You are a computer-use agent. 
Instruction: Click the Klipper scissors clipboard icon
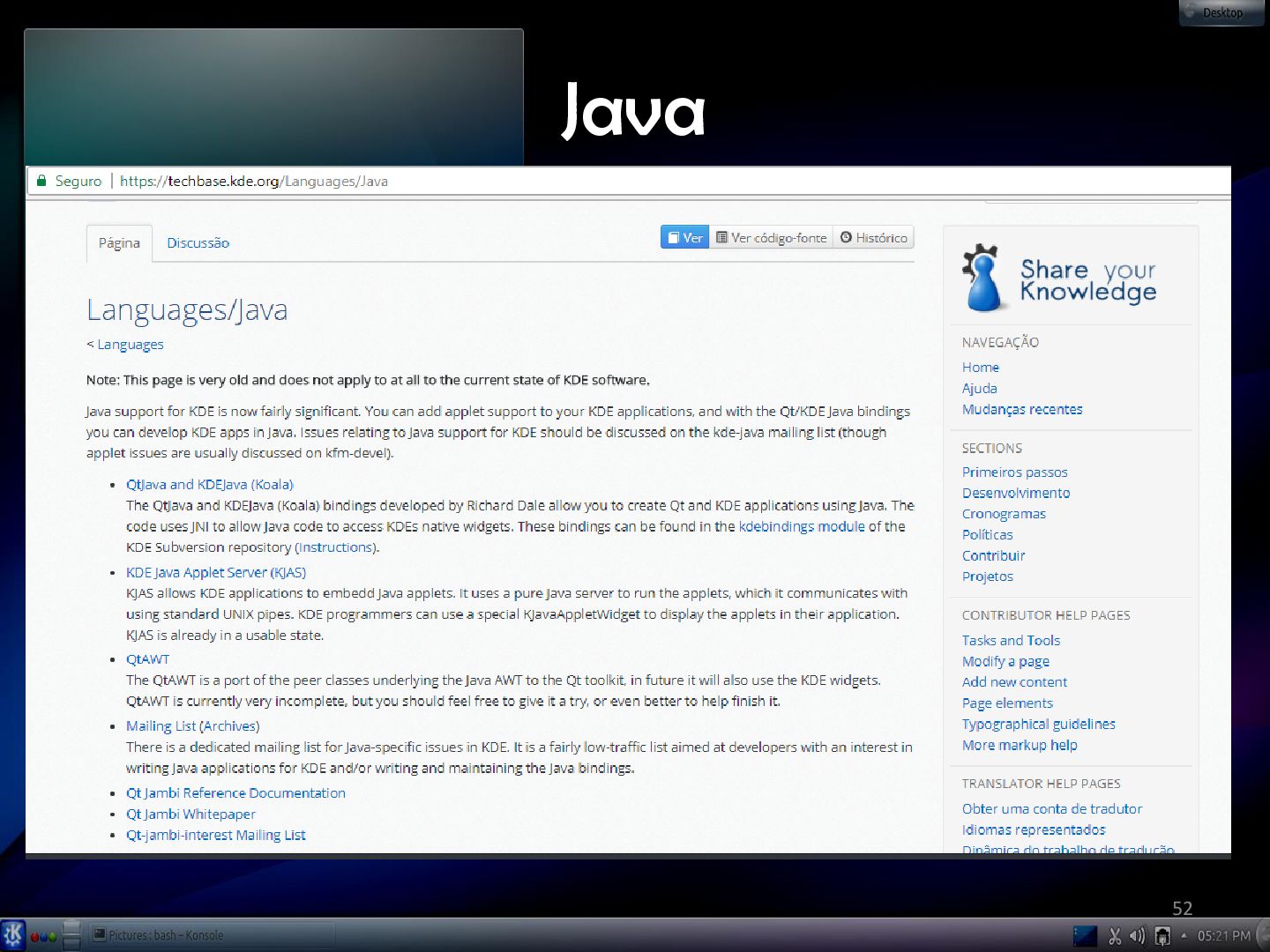pyautogui.click(x=1115, y=936)
